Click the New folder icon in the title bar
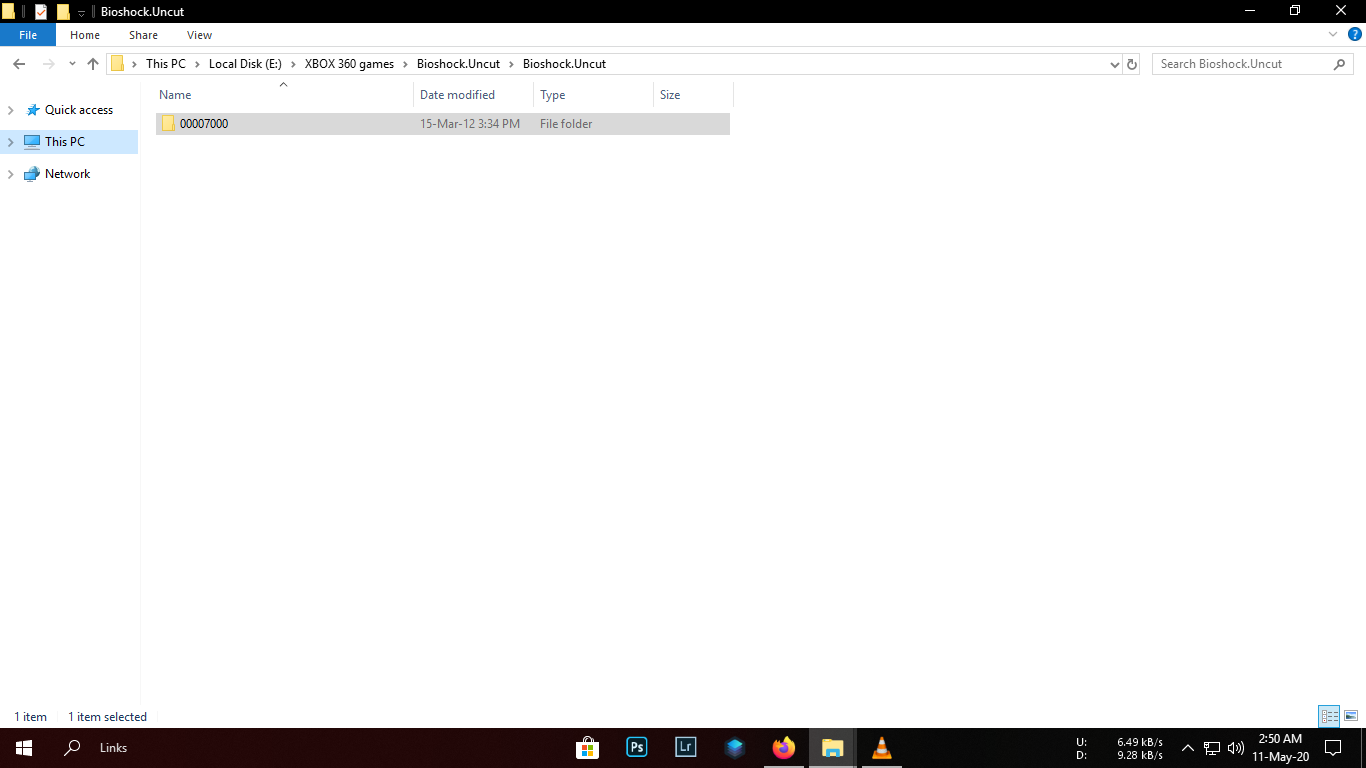Viewport: 1366px width, 768px height. (63, 12)
